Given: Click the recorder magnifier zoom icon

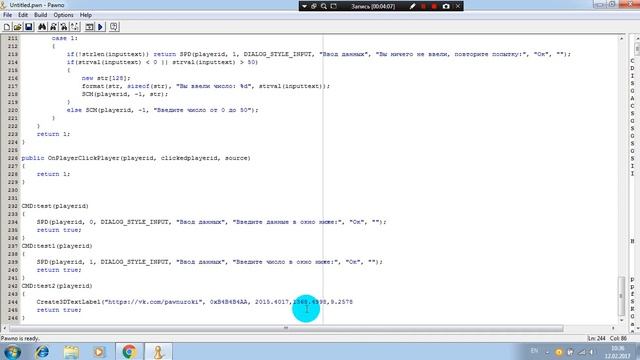Looking at the screenshot, I should point(324,6).
